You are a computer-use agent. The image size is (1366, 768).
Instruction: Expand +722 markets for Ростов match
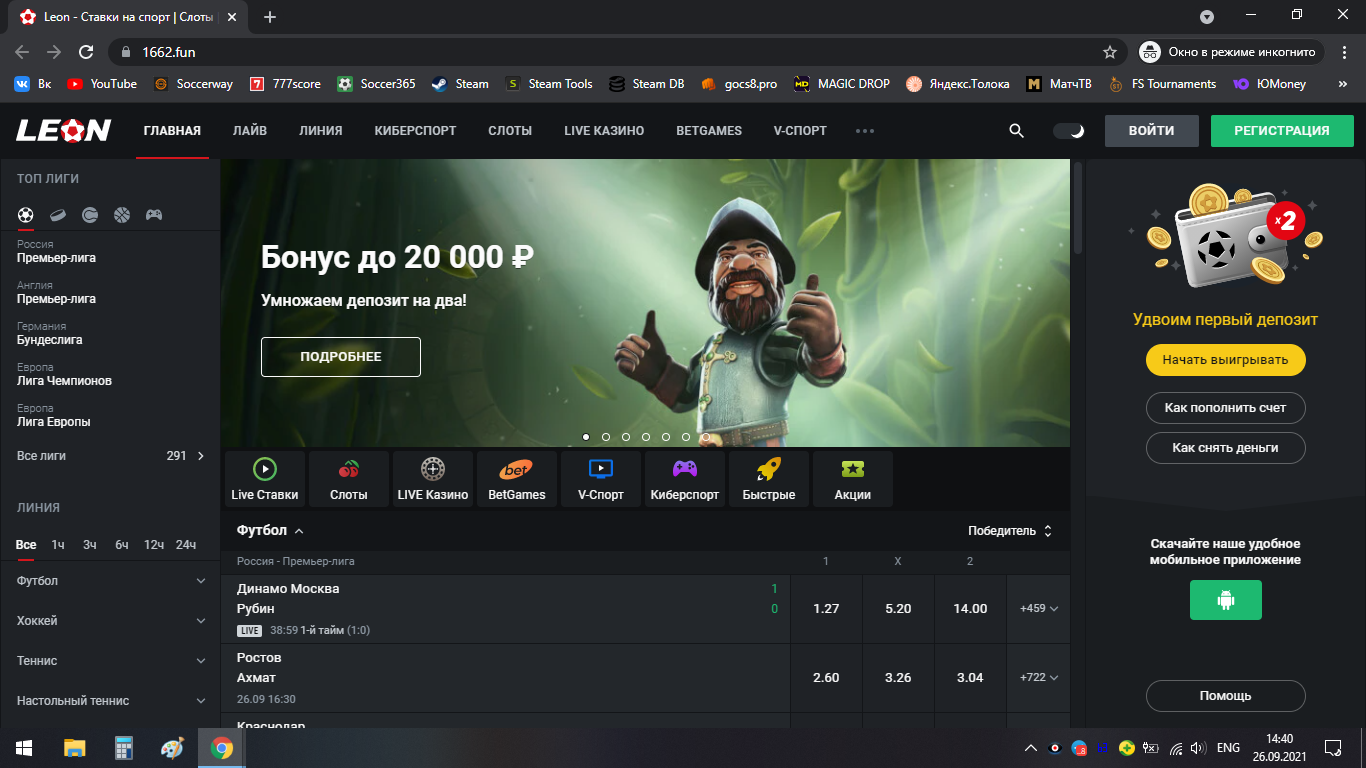pos(1039,678)
